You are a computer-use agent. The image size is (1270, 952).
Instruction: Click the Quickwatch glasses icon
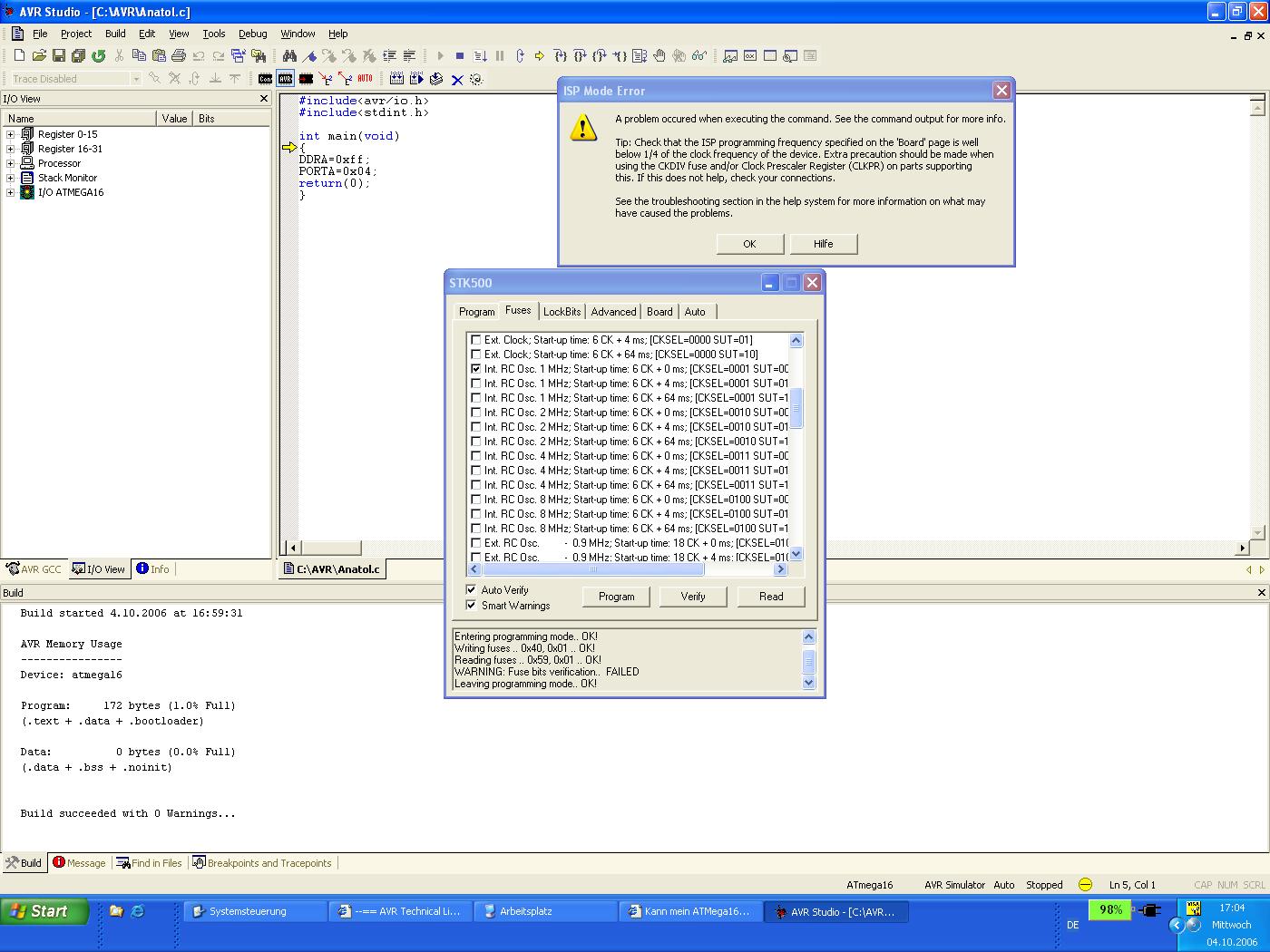click(x=699, y=55)
